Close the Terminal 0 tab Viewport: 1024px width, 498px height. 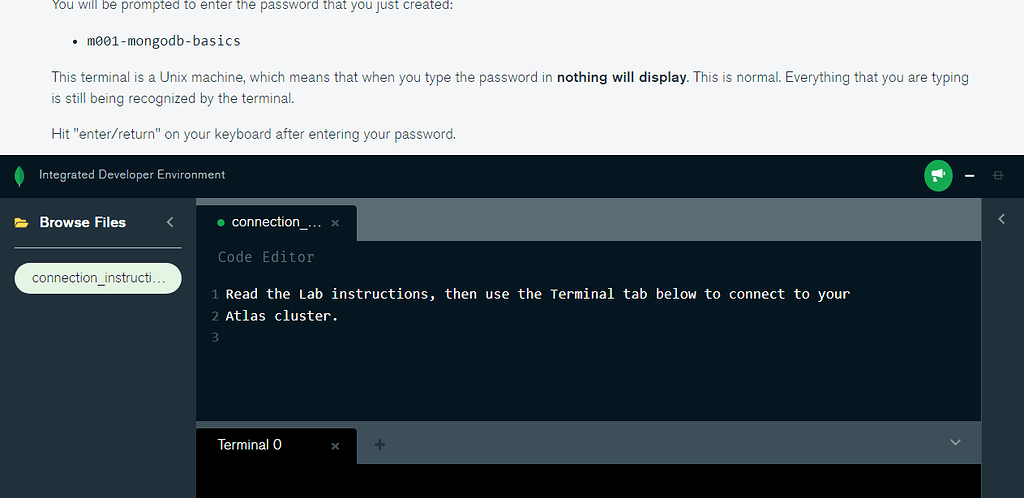click(x=335, y=445)
